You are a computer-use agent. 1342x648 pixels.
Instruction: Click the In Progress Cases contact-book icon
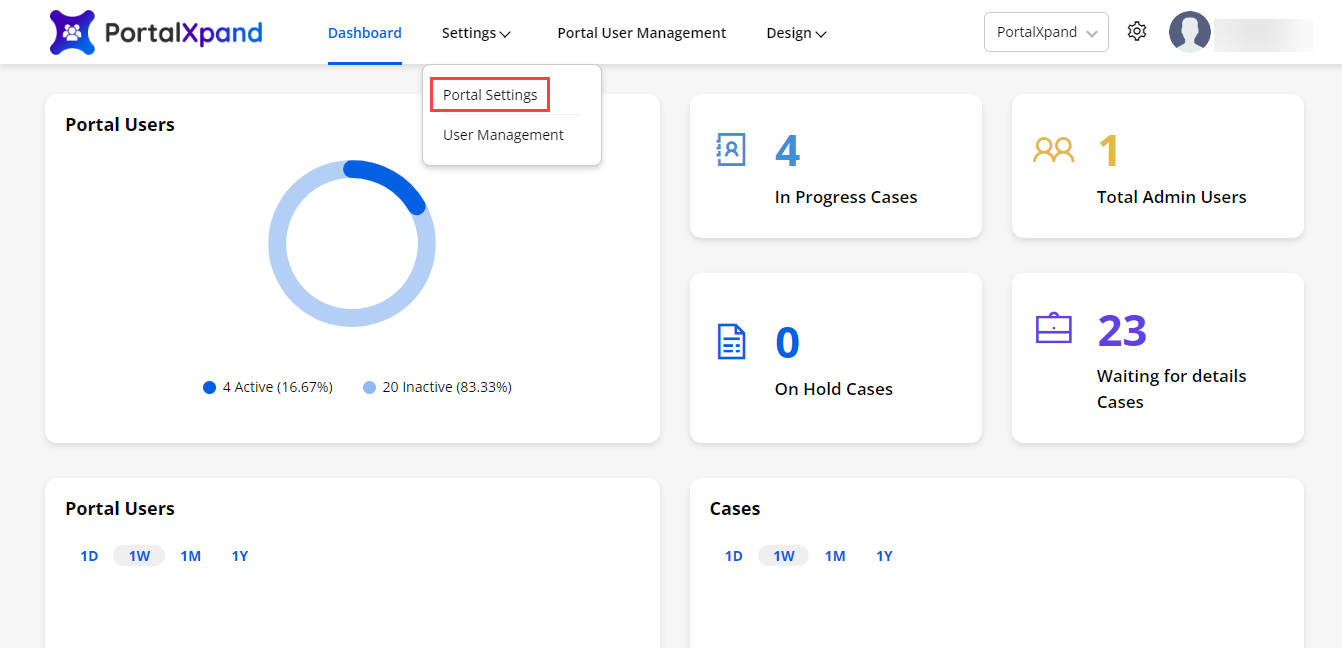[731, 150]
